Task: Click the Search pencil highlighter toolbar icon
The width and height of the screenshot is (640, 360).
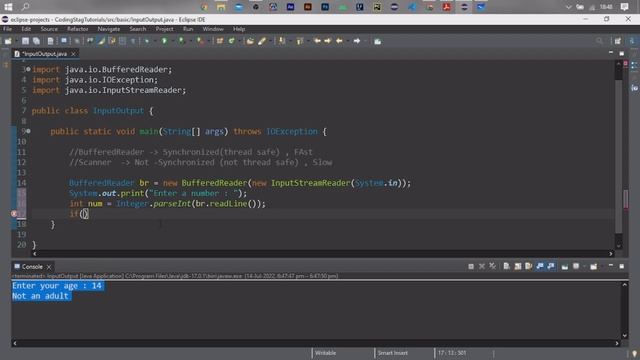Action: (262, 41)
